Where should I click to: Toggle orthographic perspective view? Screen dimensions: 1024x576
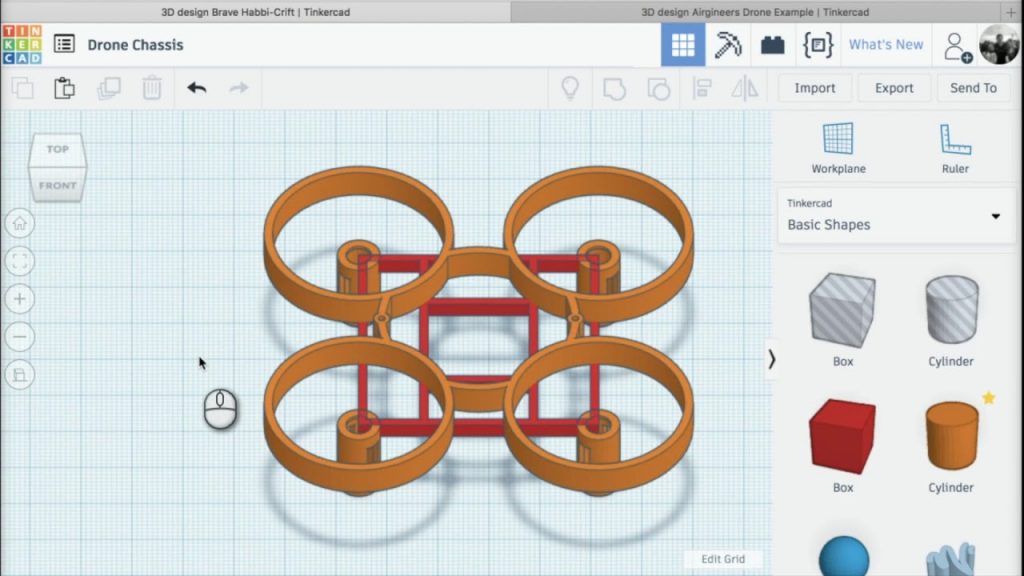pyautogui.click(x=20, y=375)
